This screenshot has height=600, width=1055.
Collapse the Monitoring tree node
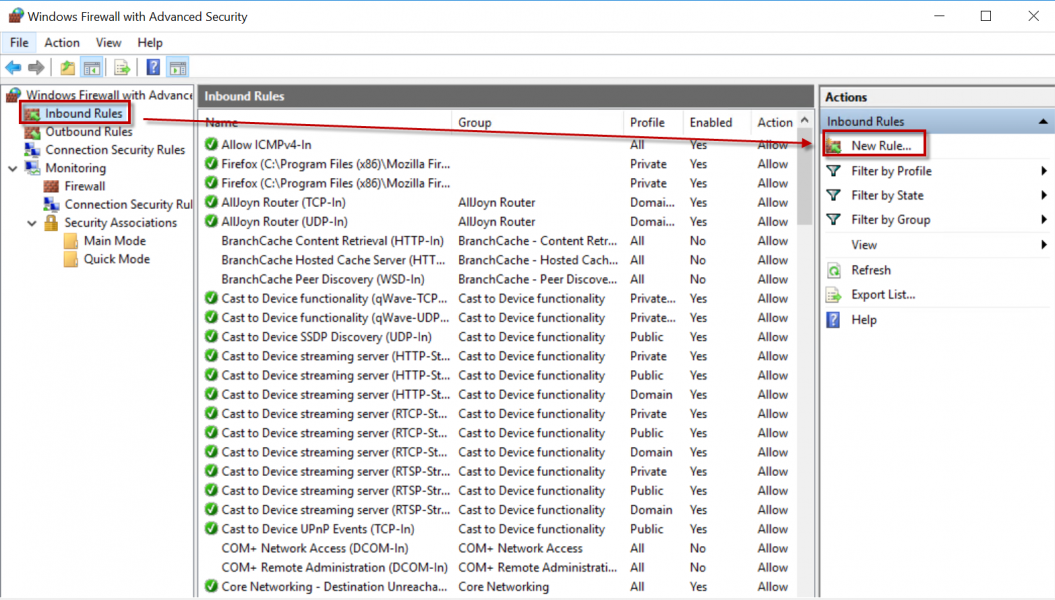[x=13, y=168]
